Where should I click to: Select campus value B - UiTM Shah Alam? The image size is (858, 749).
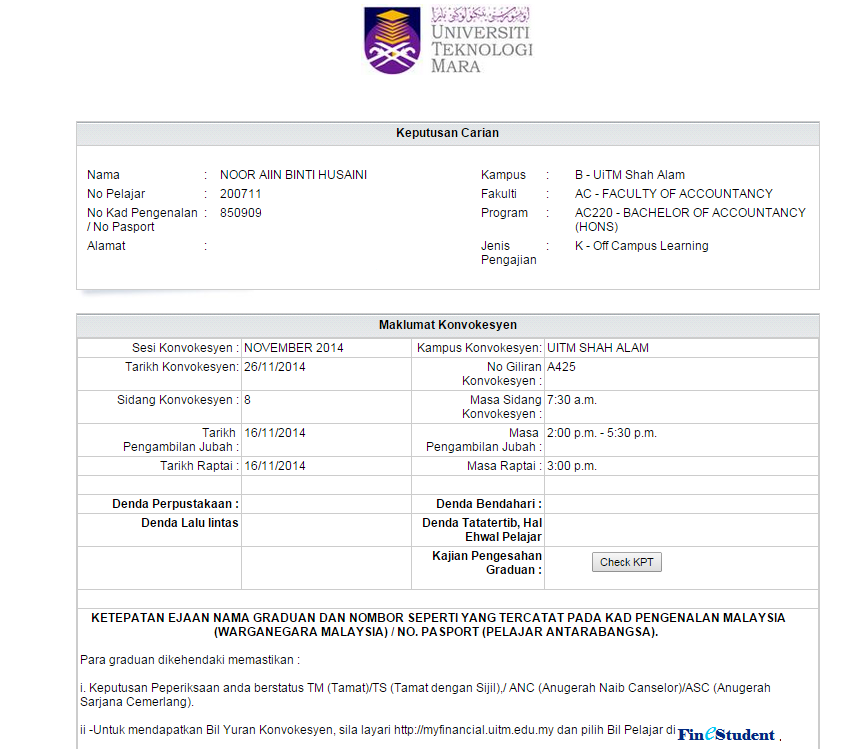click(x=630, y=175)
